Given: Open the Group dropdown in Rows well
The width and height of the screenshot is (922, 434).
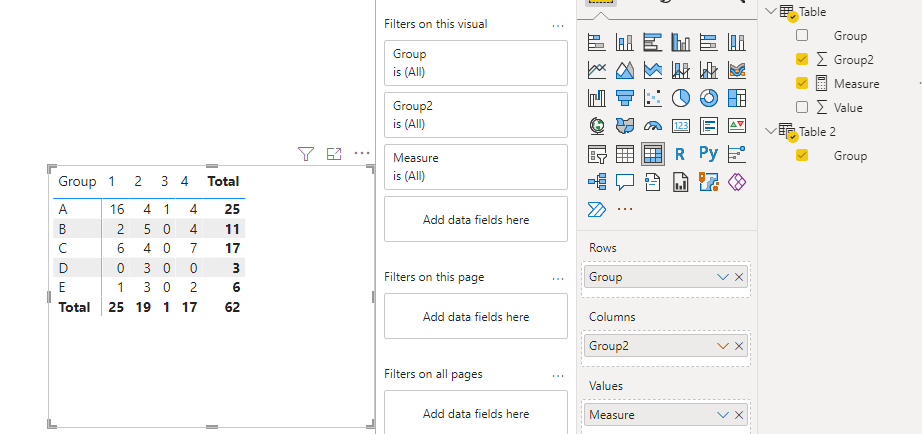Looking at the screenshot, I should point(723,277).
